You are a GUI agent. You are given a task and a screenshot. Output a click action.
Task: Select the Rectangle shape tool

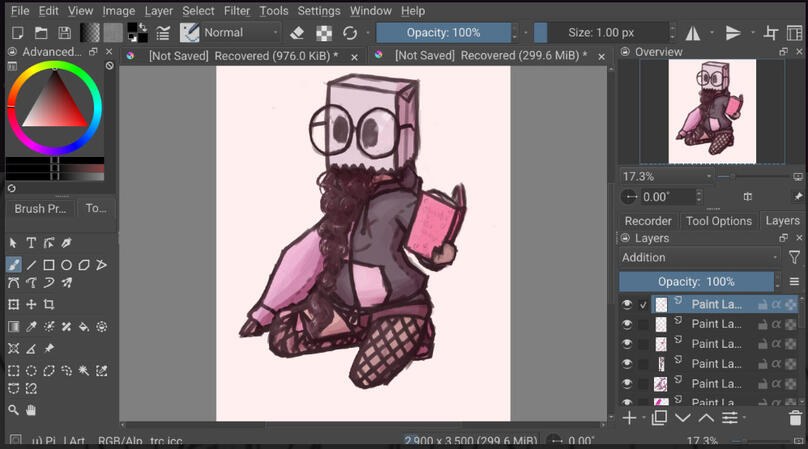click(49, 265)
